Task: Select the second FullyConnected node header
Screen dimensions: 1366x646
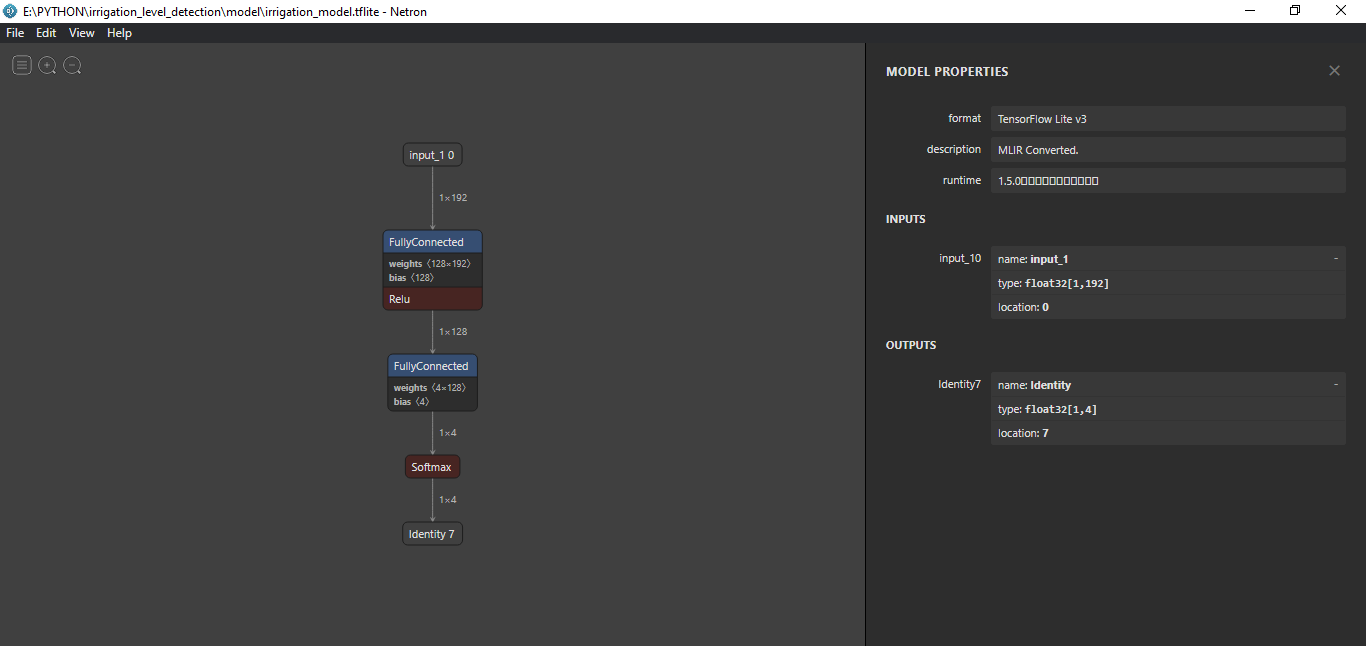Action: point(432,366)
